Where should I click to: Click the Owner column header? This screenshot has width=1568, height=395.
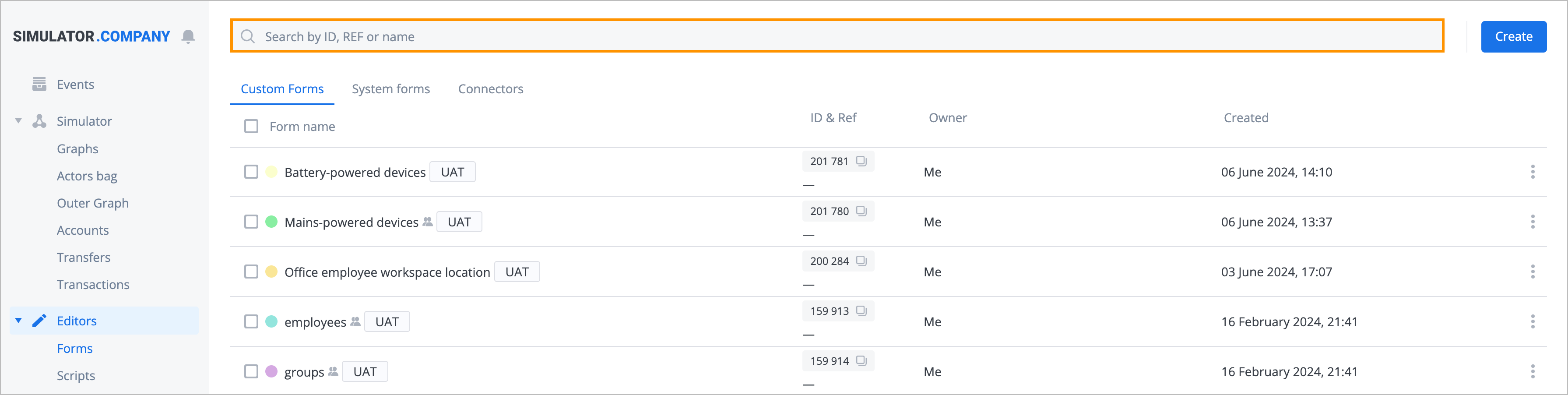[x=948, y=118]
